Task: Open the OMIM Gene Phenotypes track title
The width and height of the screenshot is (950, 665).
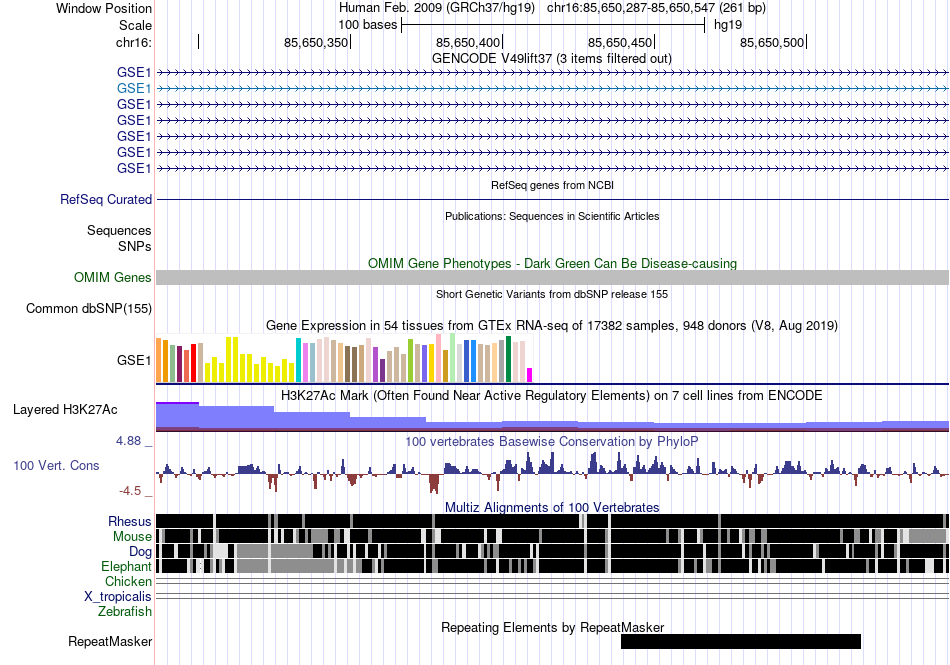Action: [x=552, y=263]
